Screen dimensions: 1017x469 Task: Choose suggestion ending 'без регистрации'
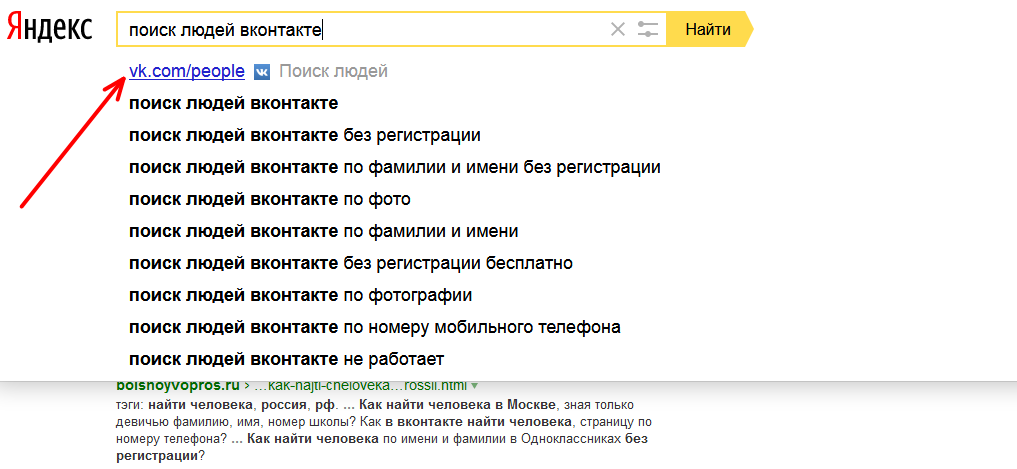[x=305, y=136]
